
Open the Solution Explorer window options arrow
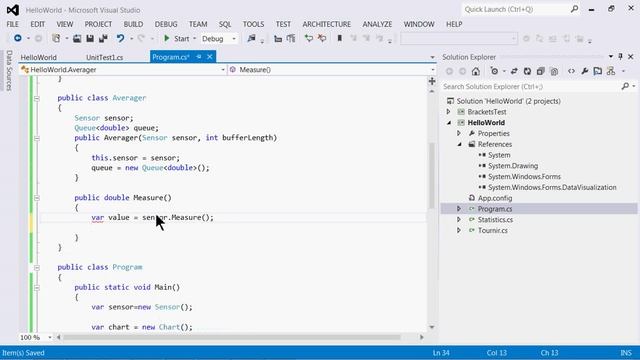[611, 57]
